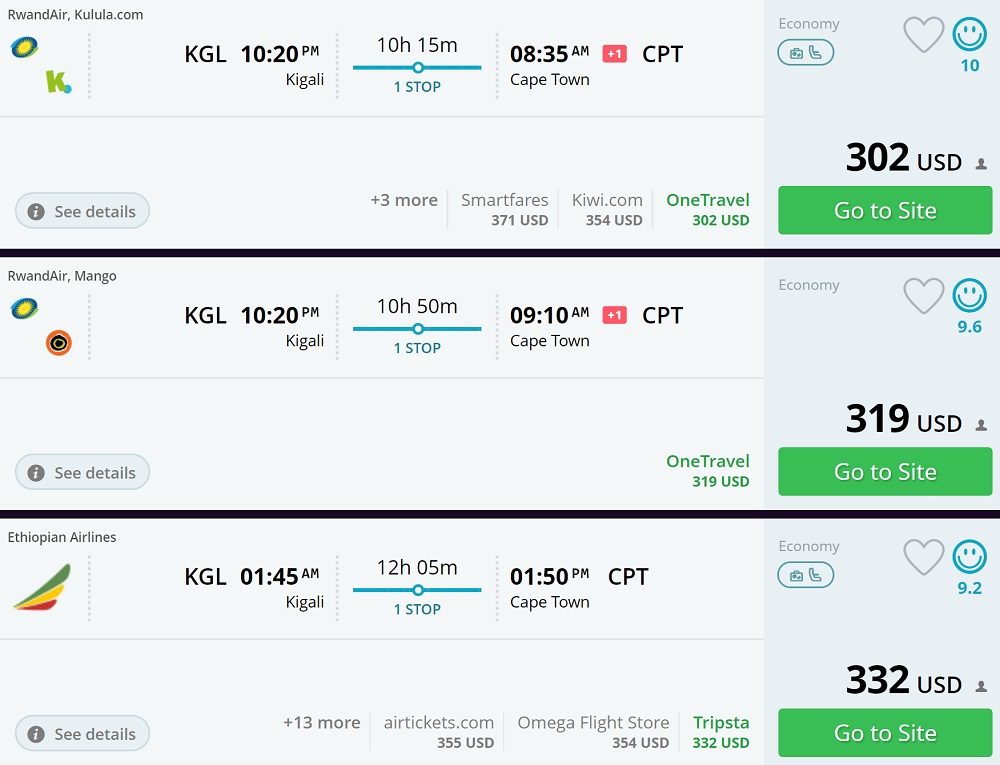This screenshot has width=1000, height=765.
Task: Click baggage amenities icon on Ethiopian flight
Action: tap(805, 575)
